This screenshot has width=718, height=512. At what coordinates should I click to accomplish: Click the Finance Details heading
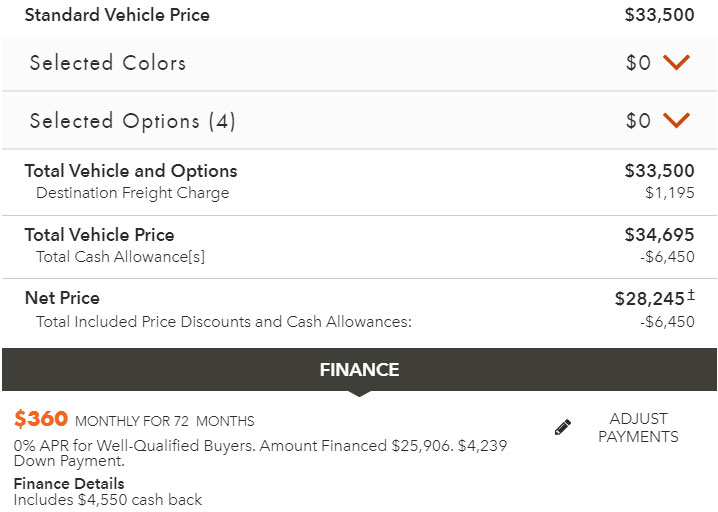click(x=69, y=484)
